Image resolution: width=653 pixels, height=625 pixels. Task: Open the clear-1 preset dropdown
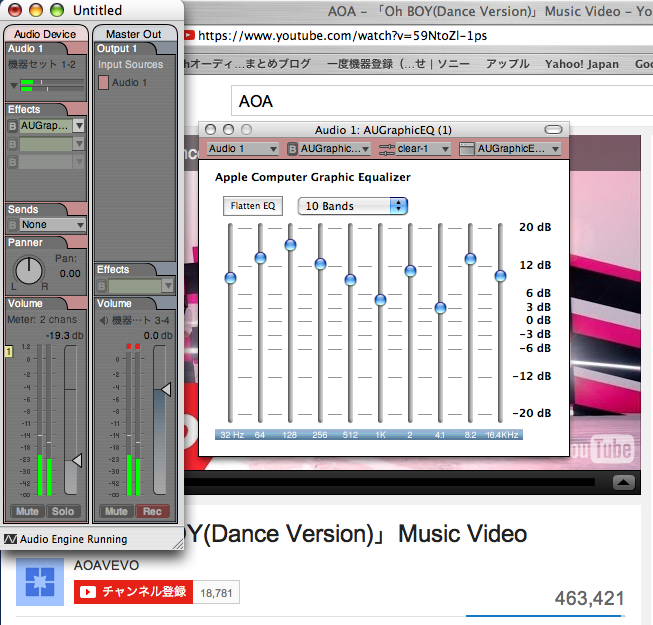(x=423, y=149)
